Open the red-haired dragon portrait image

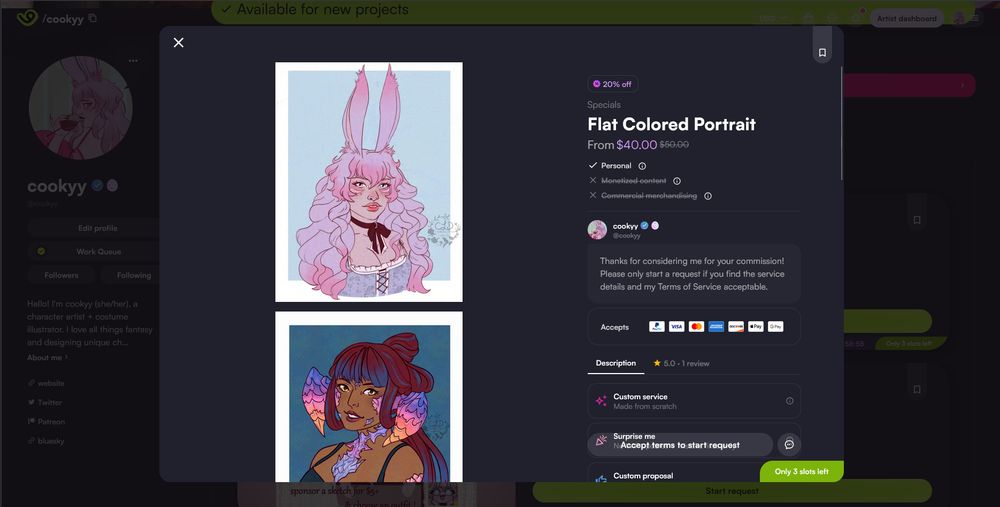[369, 397]
